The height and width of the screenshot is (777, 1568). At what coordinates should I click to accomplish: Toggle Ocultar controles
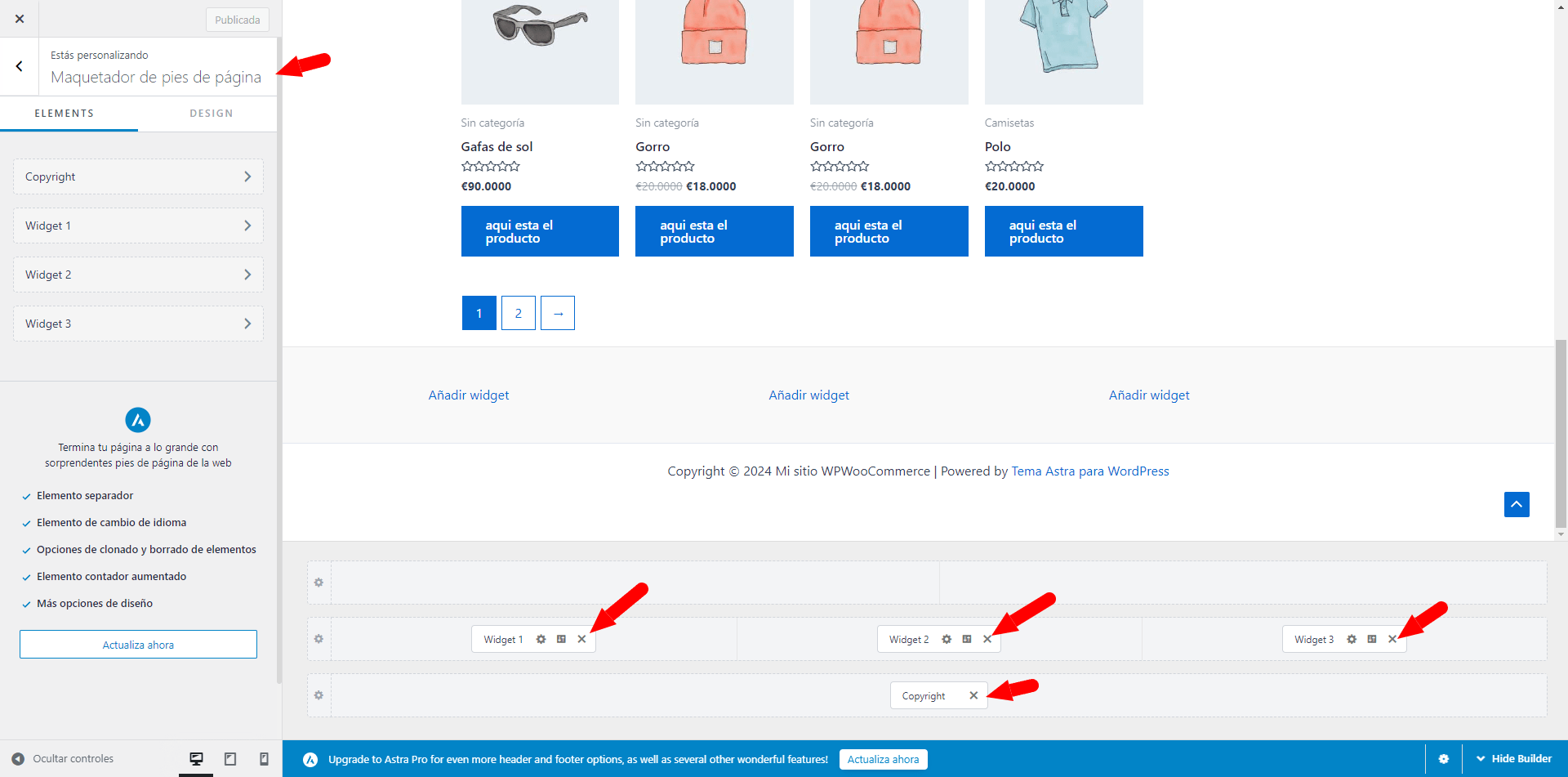pyautogui.click(x=63, y=759)
